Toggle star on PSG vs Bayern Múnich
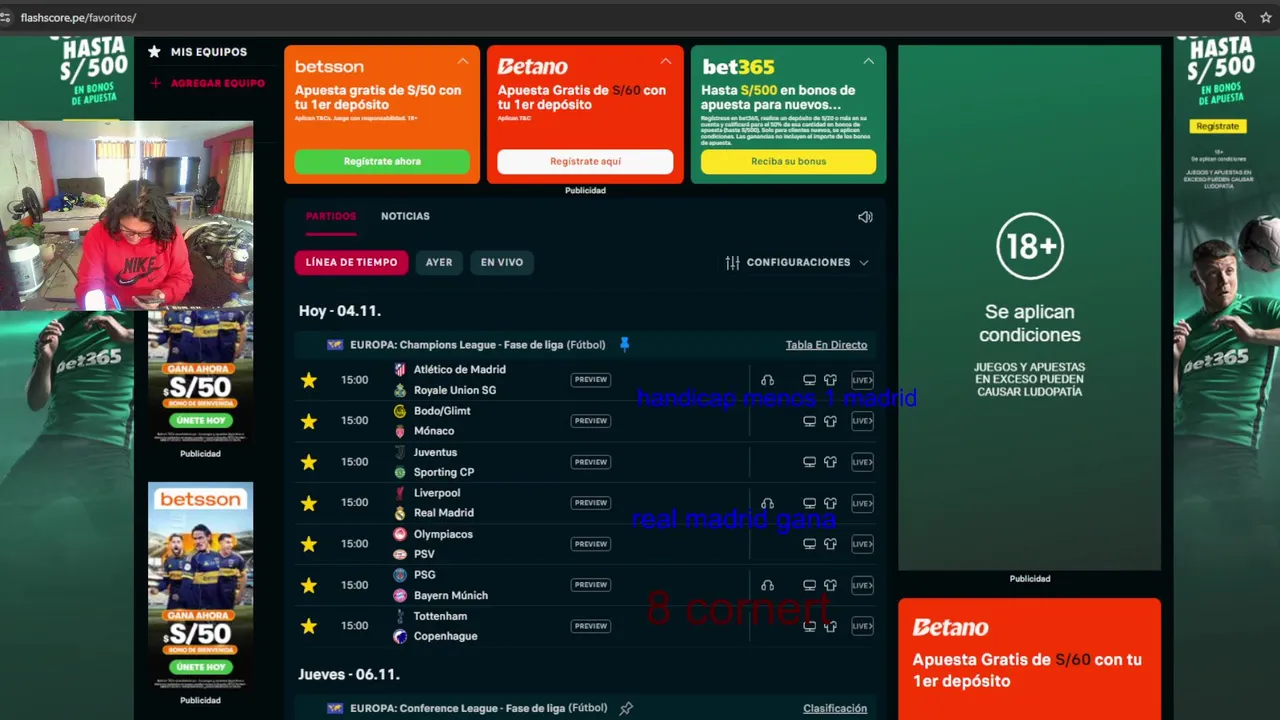The image size is (1280, 720). [x=309, y=585]
